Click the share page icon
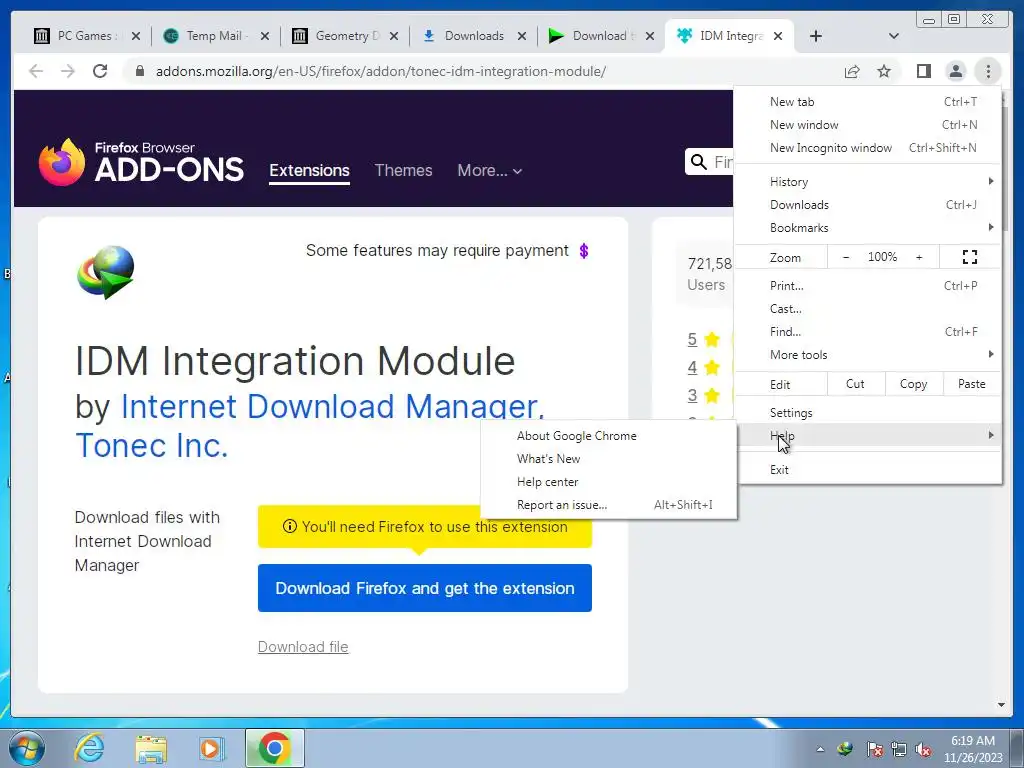 click(852, 71)
